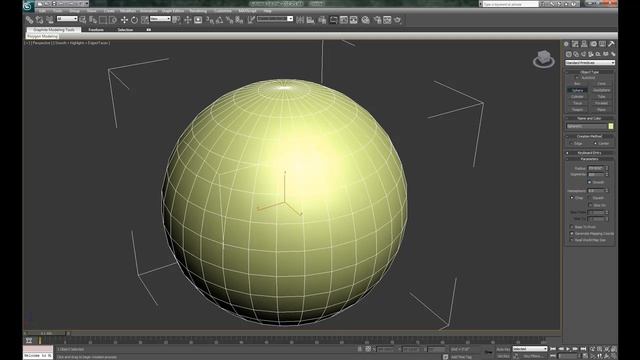Enable the Slice On checkbox

click(x=590, y=205)
